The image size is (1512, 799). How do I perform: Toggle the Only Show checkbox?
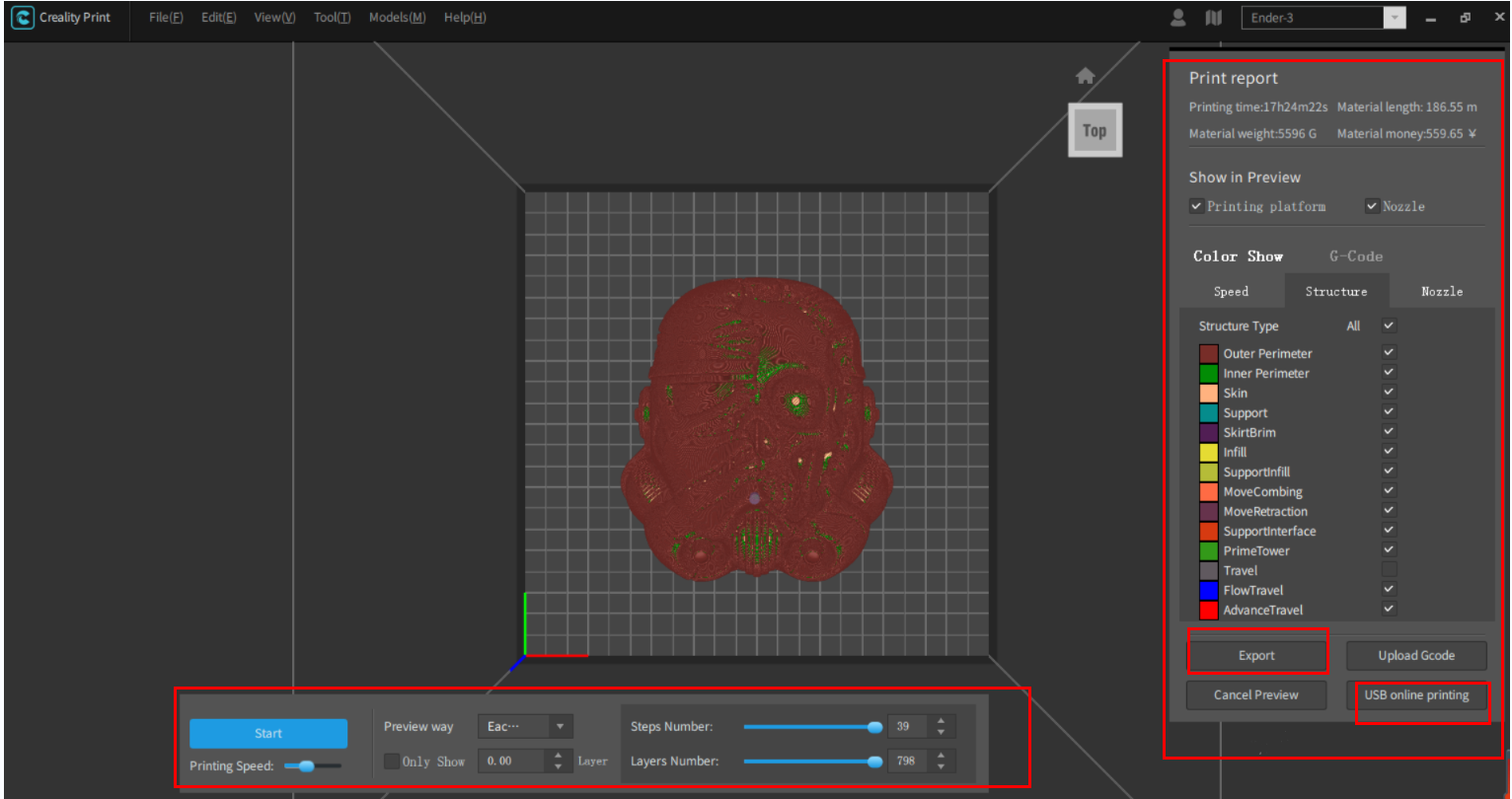tap(392, 762)
